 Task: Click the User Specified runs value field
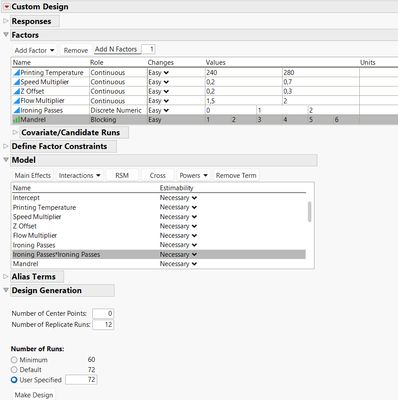coord(81,379)
